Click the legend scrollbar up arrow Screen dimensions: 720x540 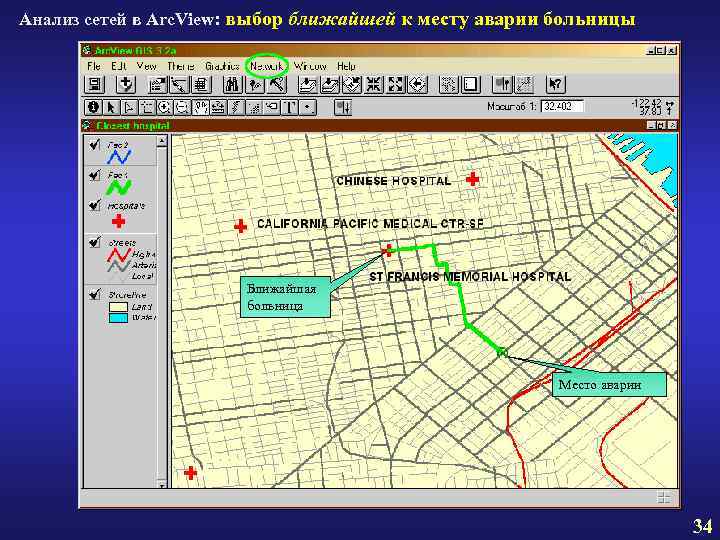(162, 141)
